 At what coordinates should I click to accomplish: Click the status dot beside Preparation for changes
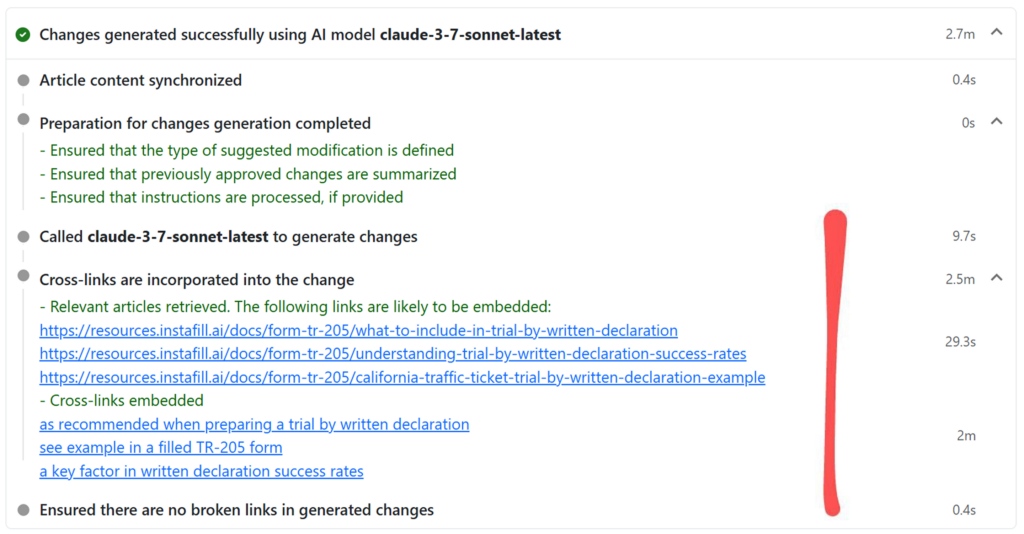point(24,119)
